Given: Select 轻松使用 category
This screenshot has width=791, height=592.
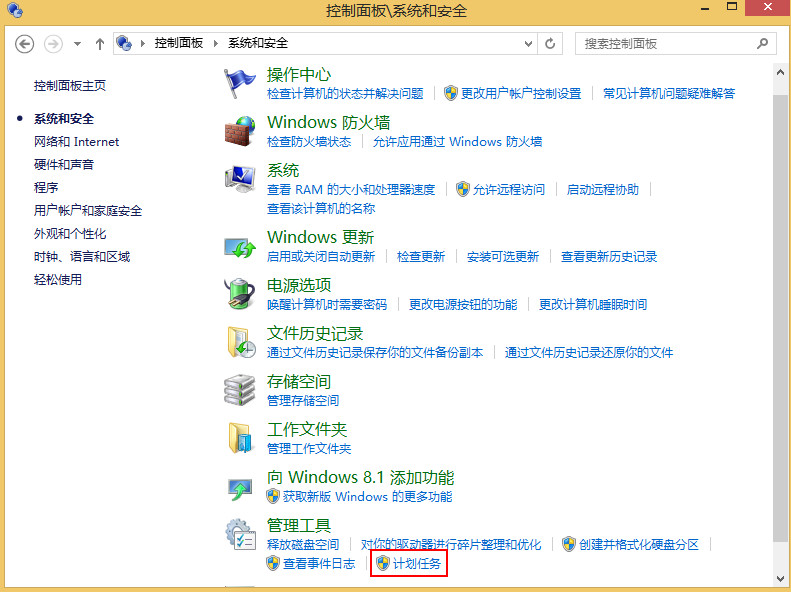Looking at the screenshot, I should pyautogui.click(x=58, y=279).
